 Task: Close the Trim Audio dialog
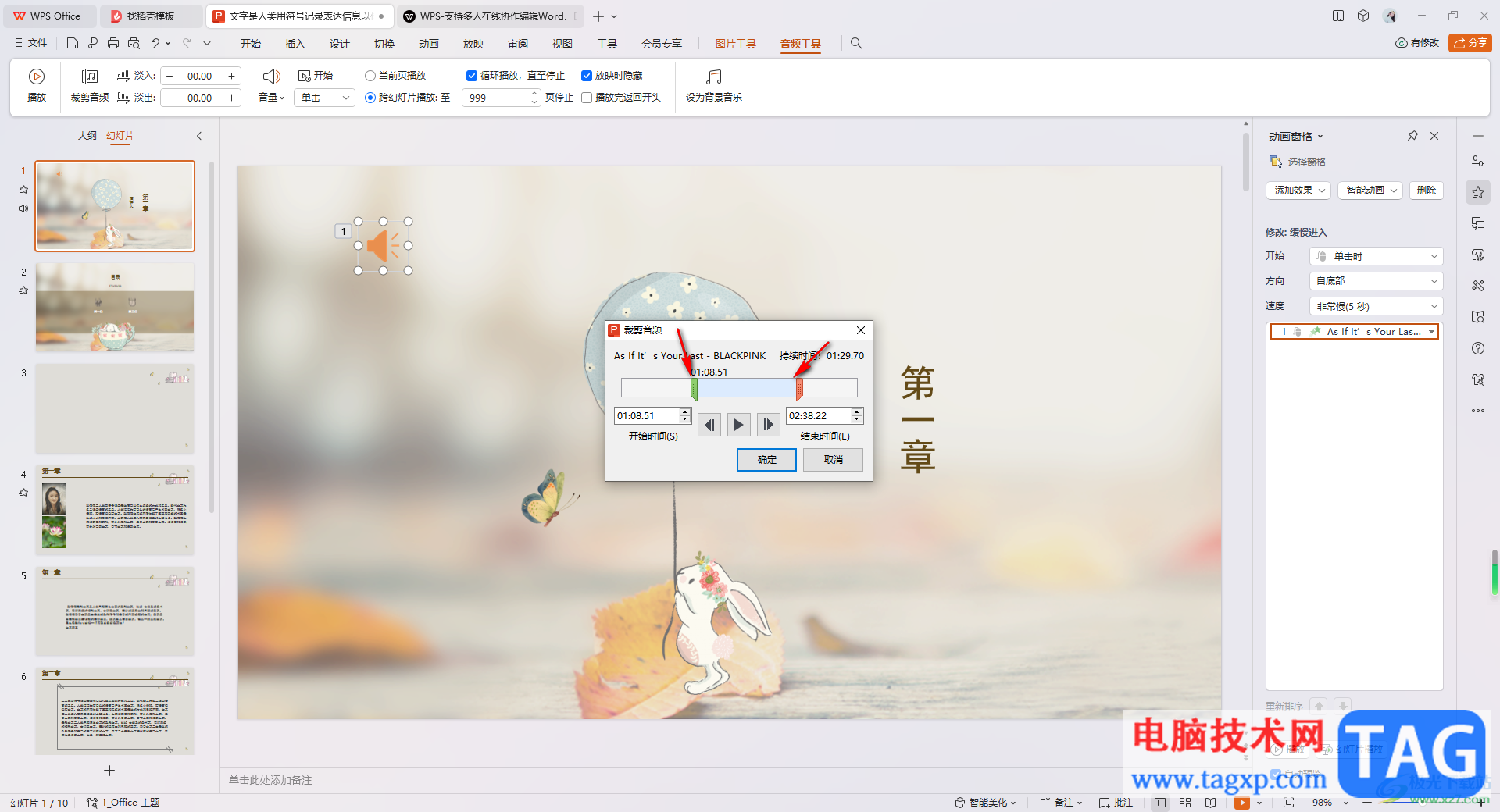(861, 330)
